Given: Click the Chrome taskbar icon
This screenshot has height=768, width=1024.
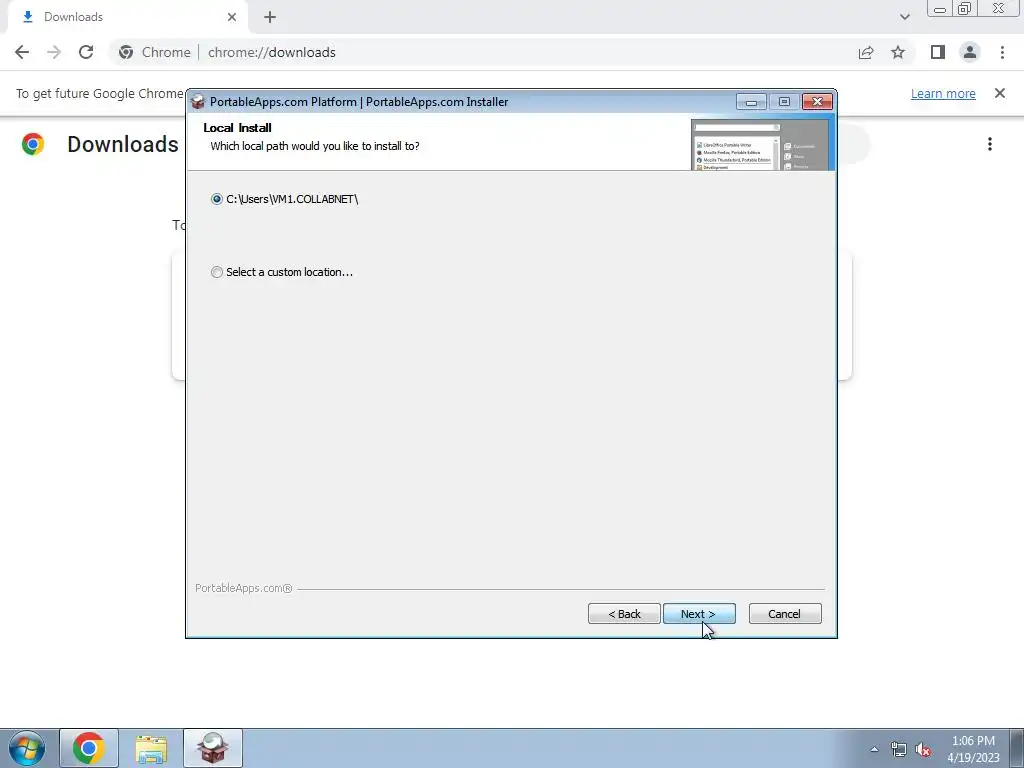Looking at the screenshot, I should (x=89, y=748).
